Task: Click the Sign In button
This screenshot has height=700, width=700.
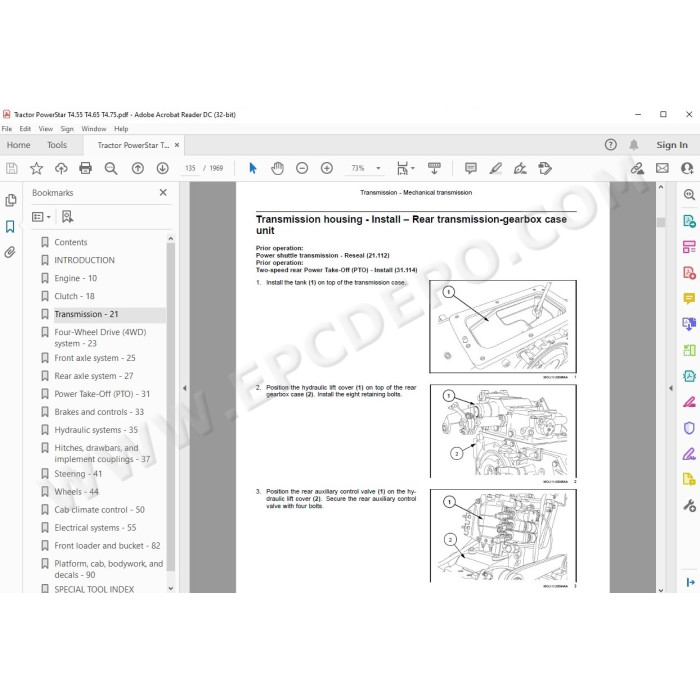Action: click(x=672, y=145)
